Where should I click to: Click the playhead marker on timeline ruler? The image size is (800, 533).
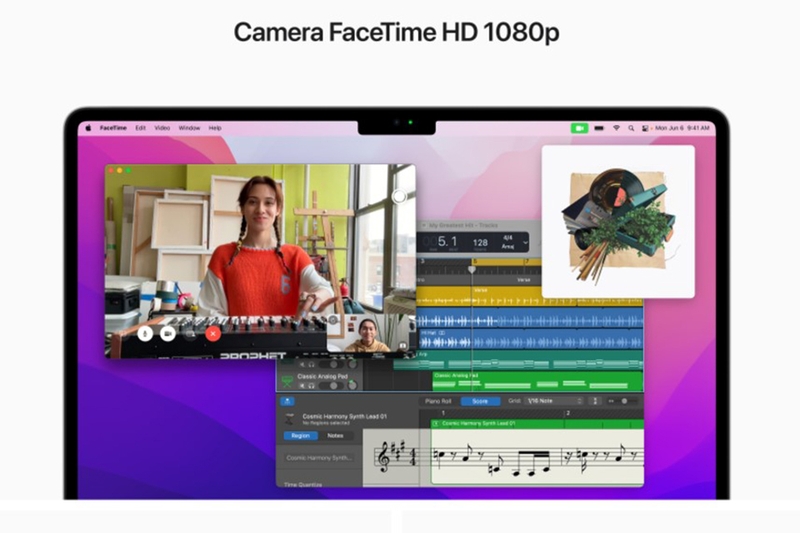[472, 268]
